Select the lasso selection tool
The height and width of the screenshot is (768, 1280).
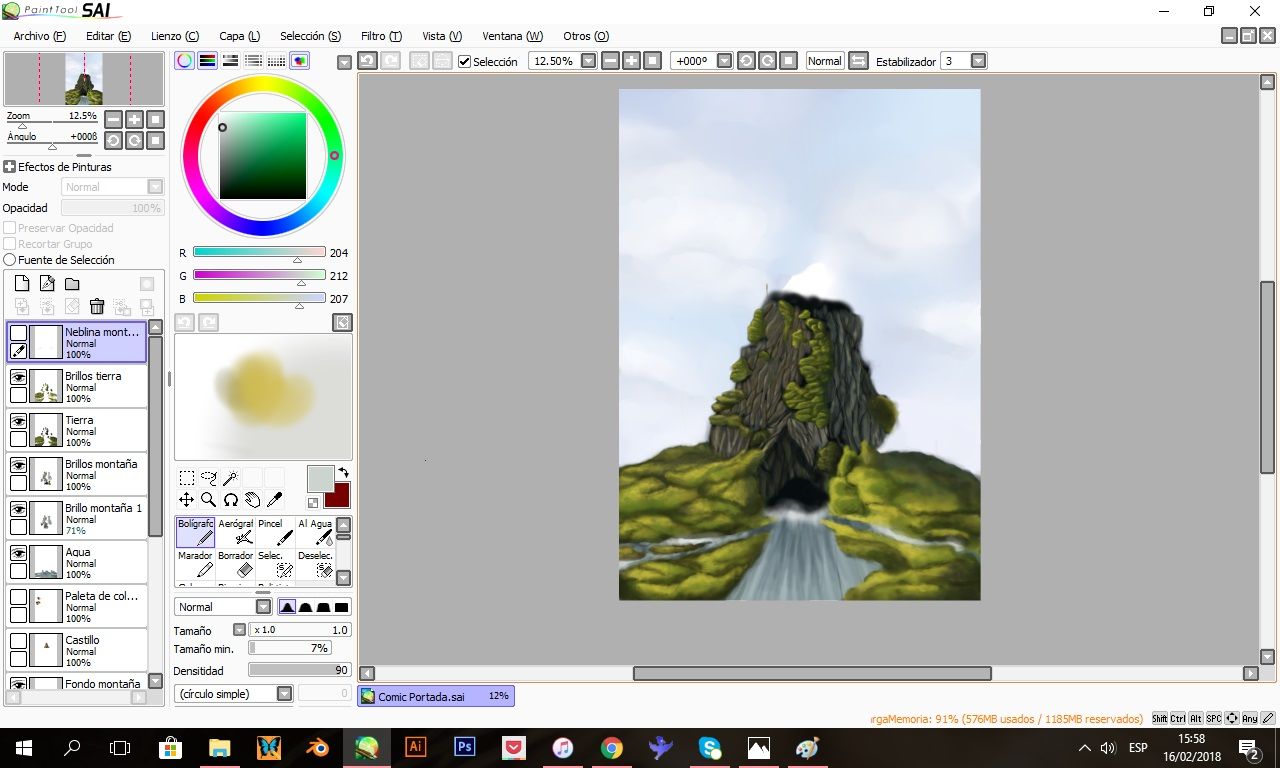(208, 478)
